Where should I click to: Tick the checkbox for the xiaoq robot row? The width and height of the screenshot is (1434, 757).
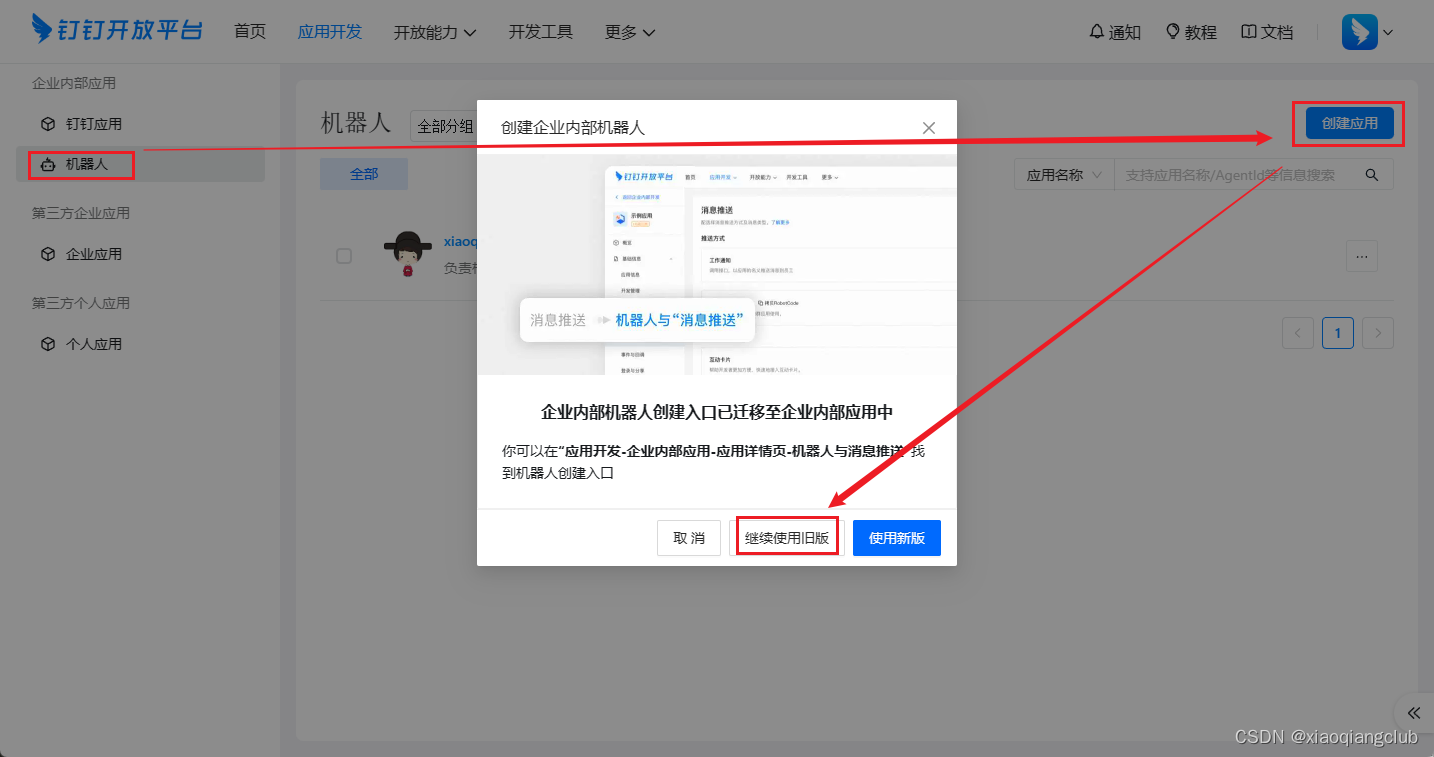[344, 256]
